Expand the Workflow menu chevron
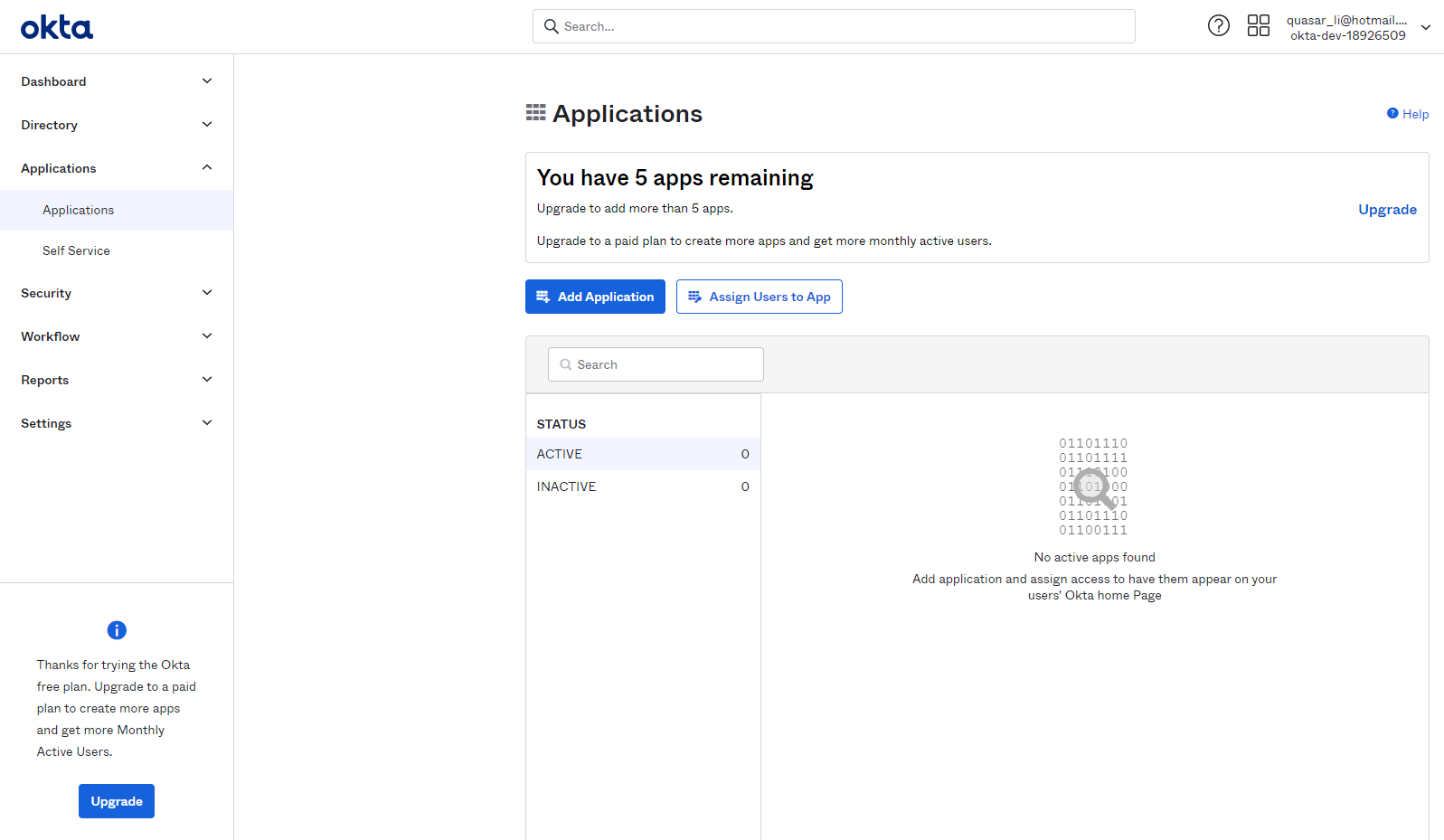1444x840 pixels. click(x=207, y=336)
